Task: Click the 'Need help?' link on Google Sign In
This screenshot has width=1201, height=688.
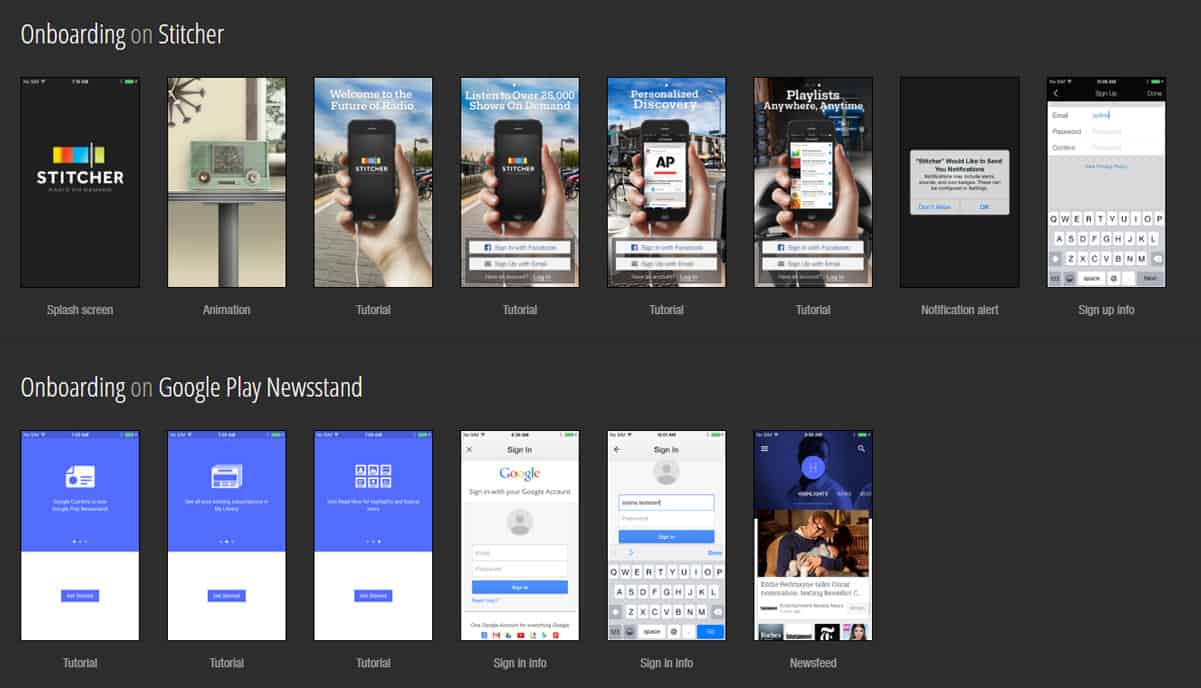Action: click(484, 601)
